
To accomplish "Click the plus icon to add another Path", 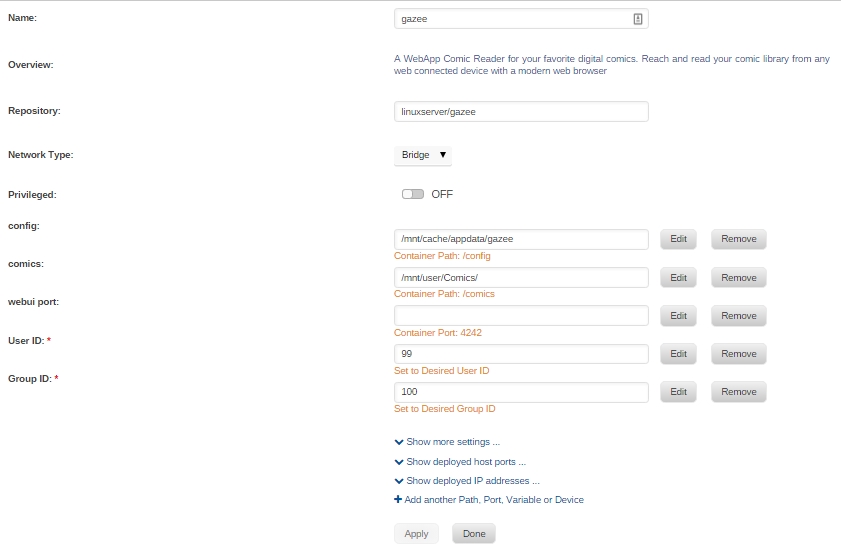I will pos(398,499).
